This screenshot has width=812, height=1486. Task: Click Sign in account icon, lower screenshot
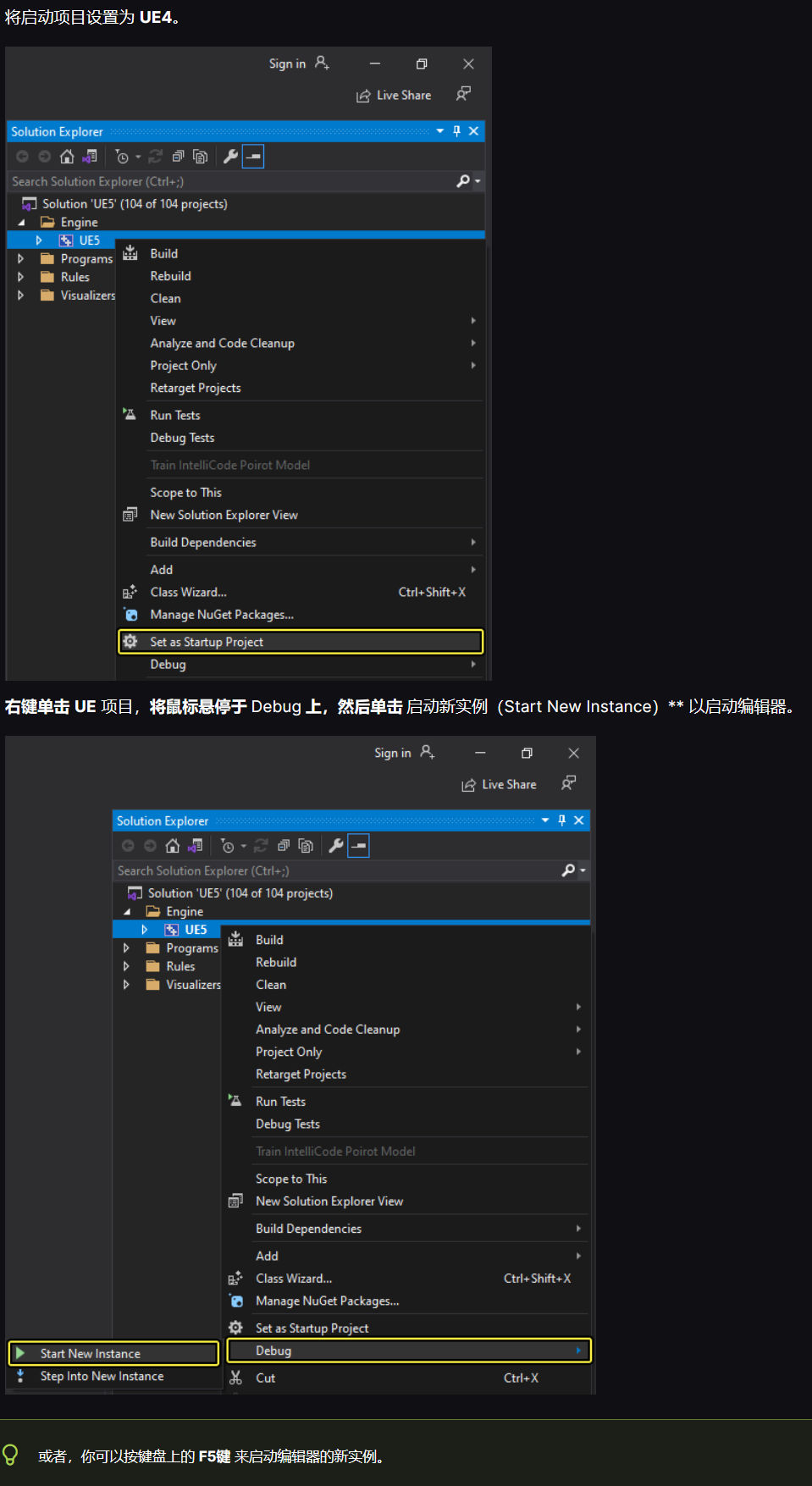428,753
